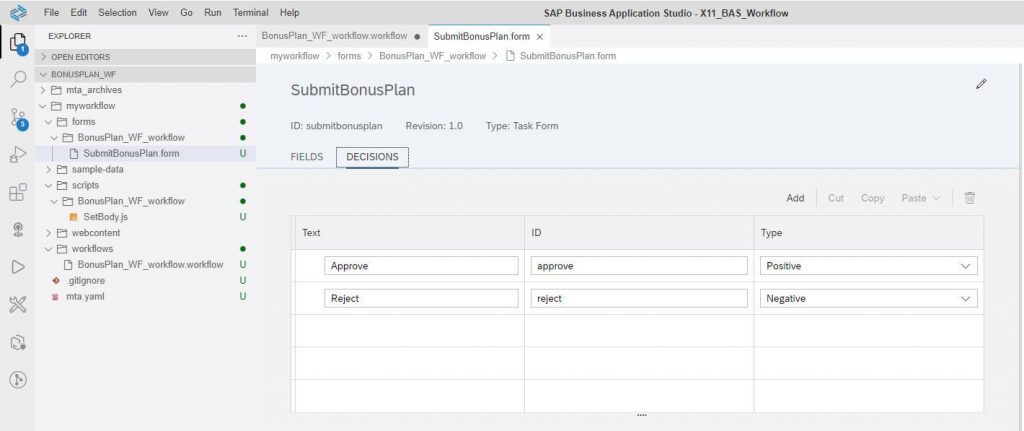This screenshot has width=1024, height=431.
Task: Open the Go menu
Action: (186, 12)
